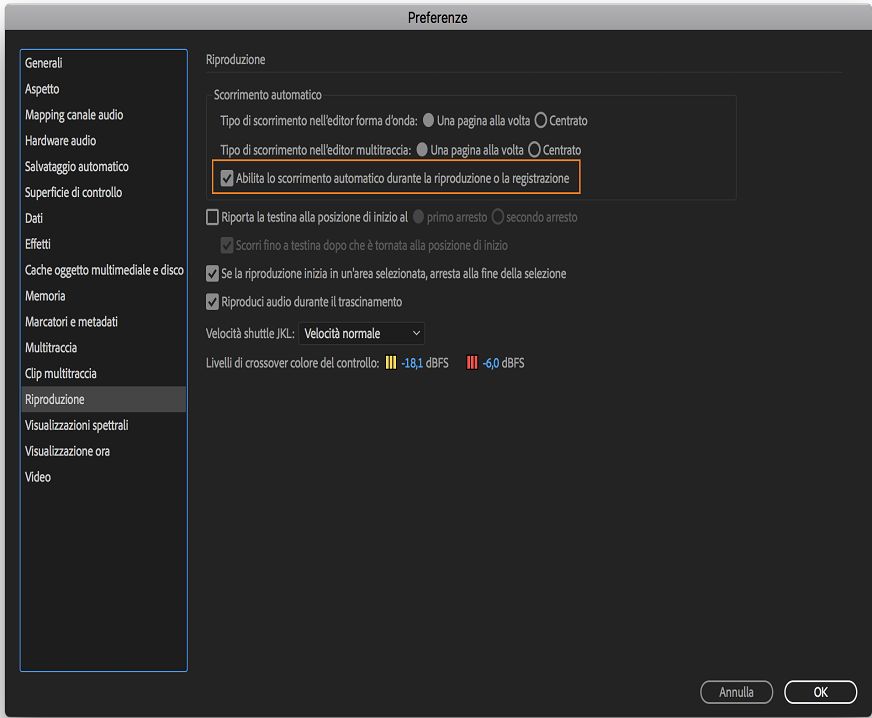Uncheck 'Riproduci audio durante il trascinamento'
872x718 pixels.
coord(212,301)
